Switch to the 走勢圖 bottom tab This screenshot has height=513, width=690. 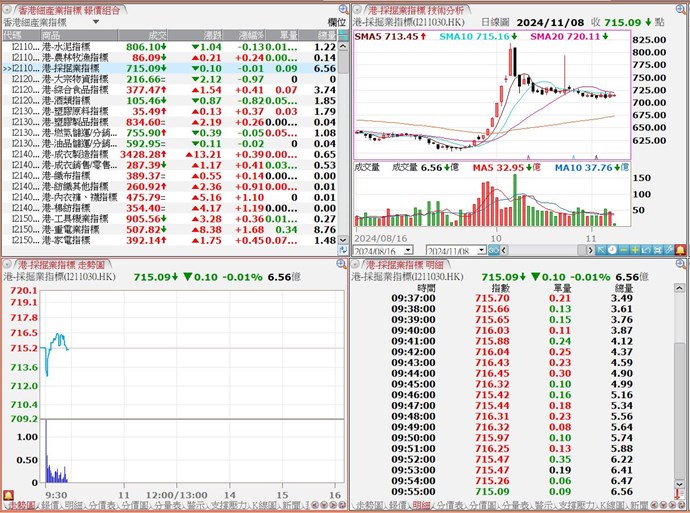[x=17, y=507]
